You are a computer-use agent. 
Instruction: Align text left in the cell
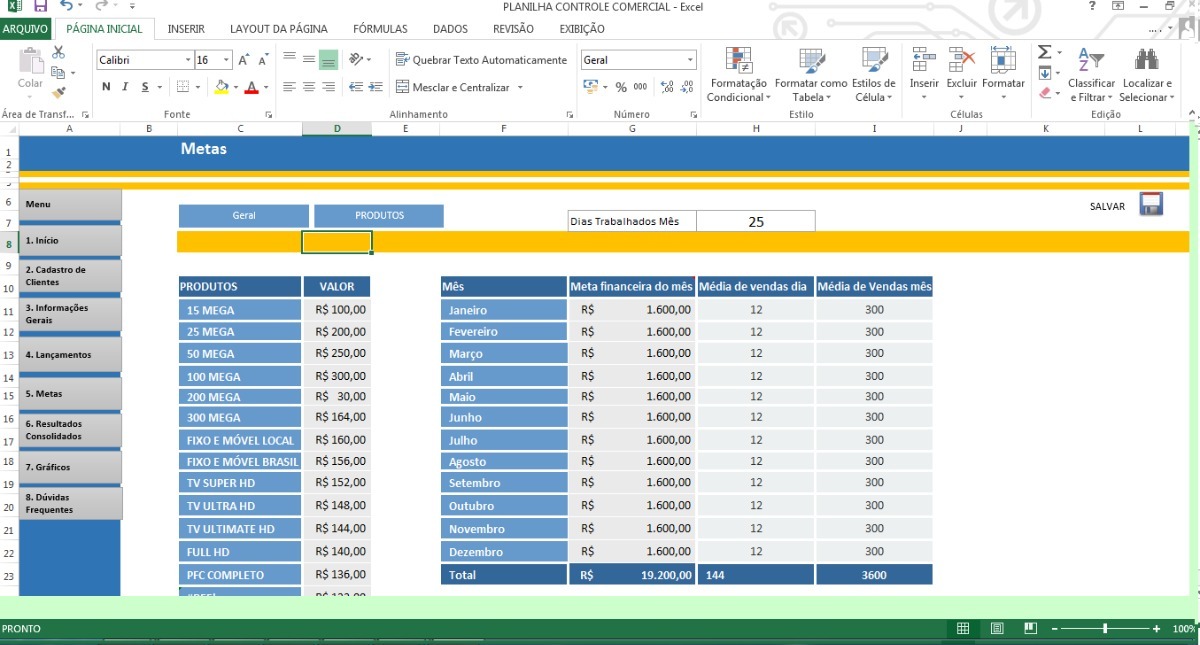(x=290, y=87)
